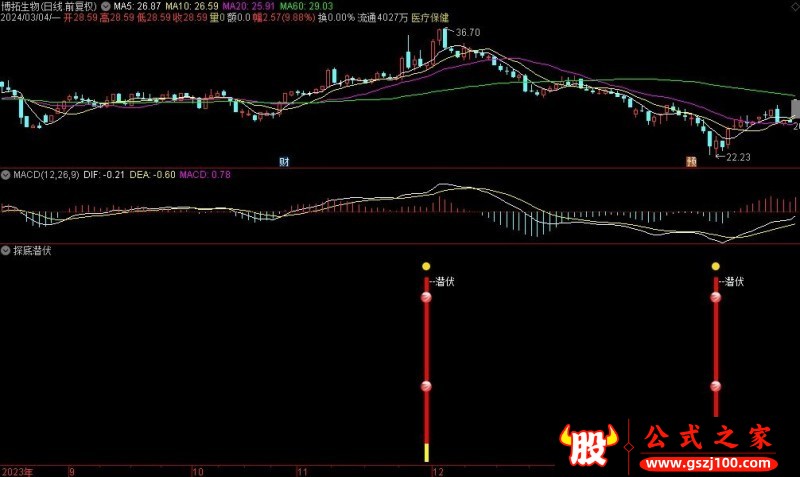This screenshot has height=477, width=800.
Task: Click the second yellow dot signal at right
Action: click(x=715, y=267)
